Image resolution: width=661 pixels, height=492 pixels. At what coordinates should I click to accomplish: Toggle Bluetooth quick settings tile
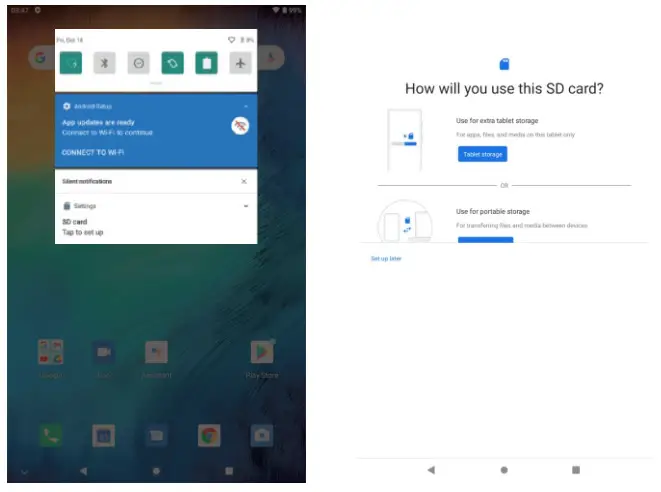105,63
